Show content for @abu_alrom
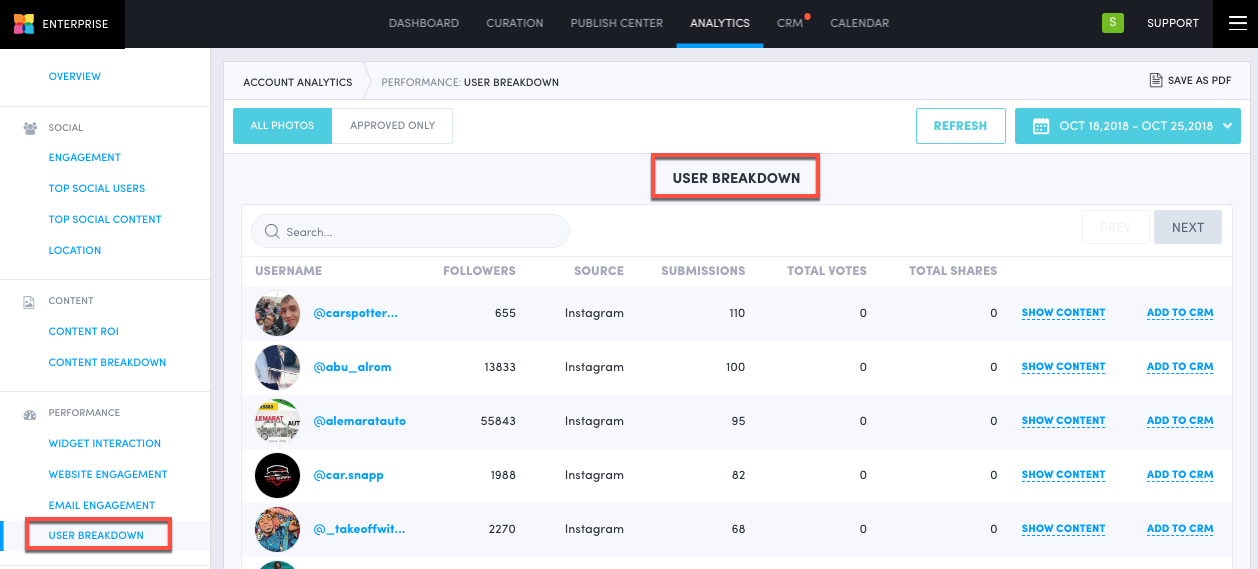Screen dimensions: 1258x569 (1063, 367)
